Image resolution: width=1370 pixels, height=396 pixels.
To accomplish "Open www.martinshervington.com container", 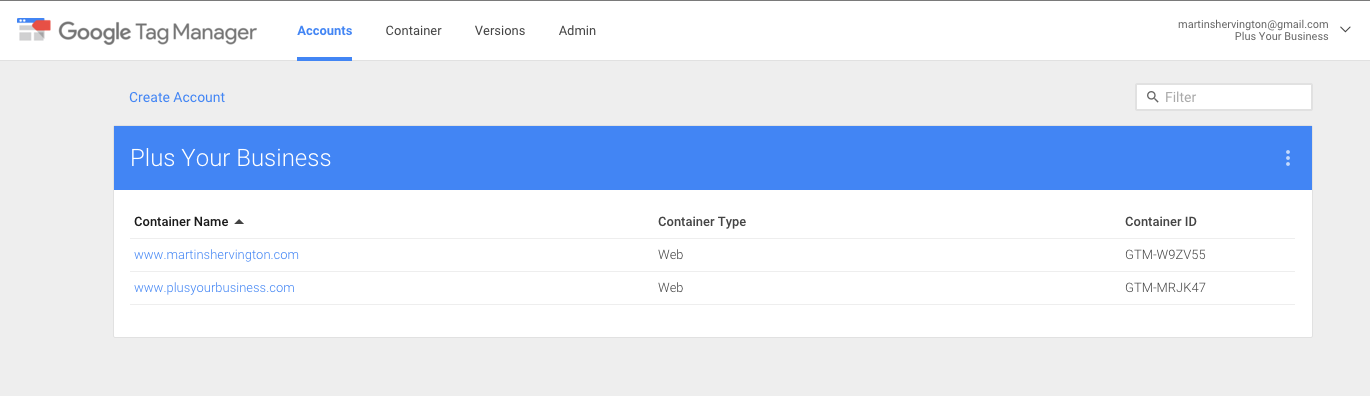I will [x=216, y=255].
